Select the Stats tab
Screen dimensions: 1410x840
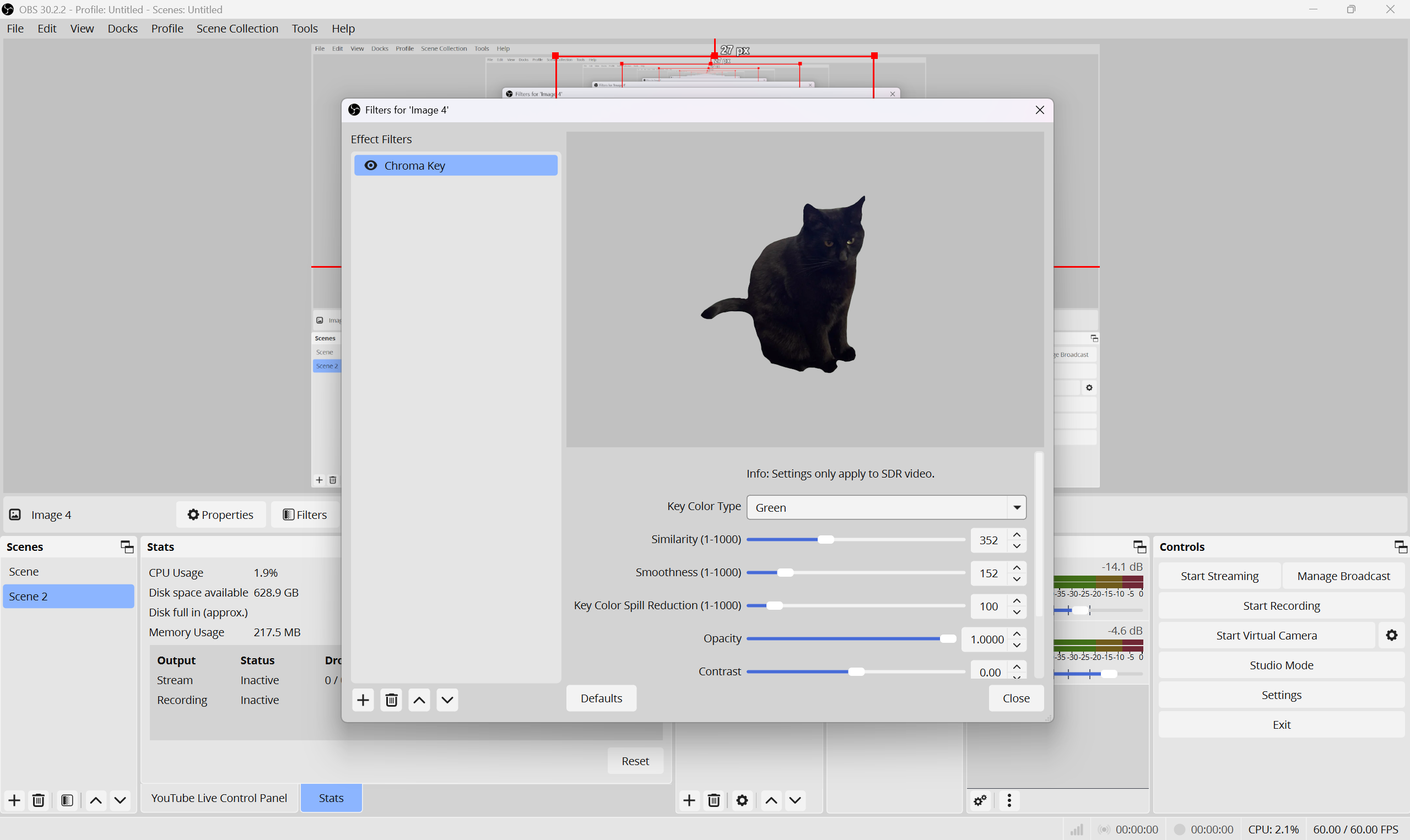point(331,798)
